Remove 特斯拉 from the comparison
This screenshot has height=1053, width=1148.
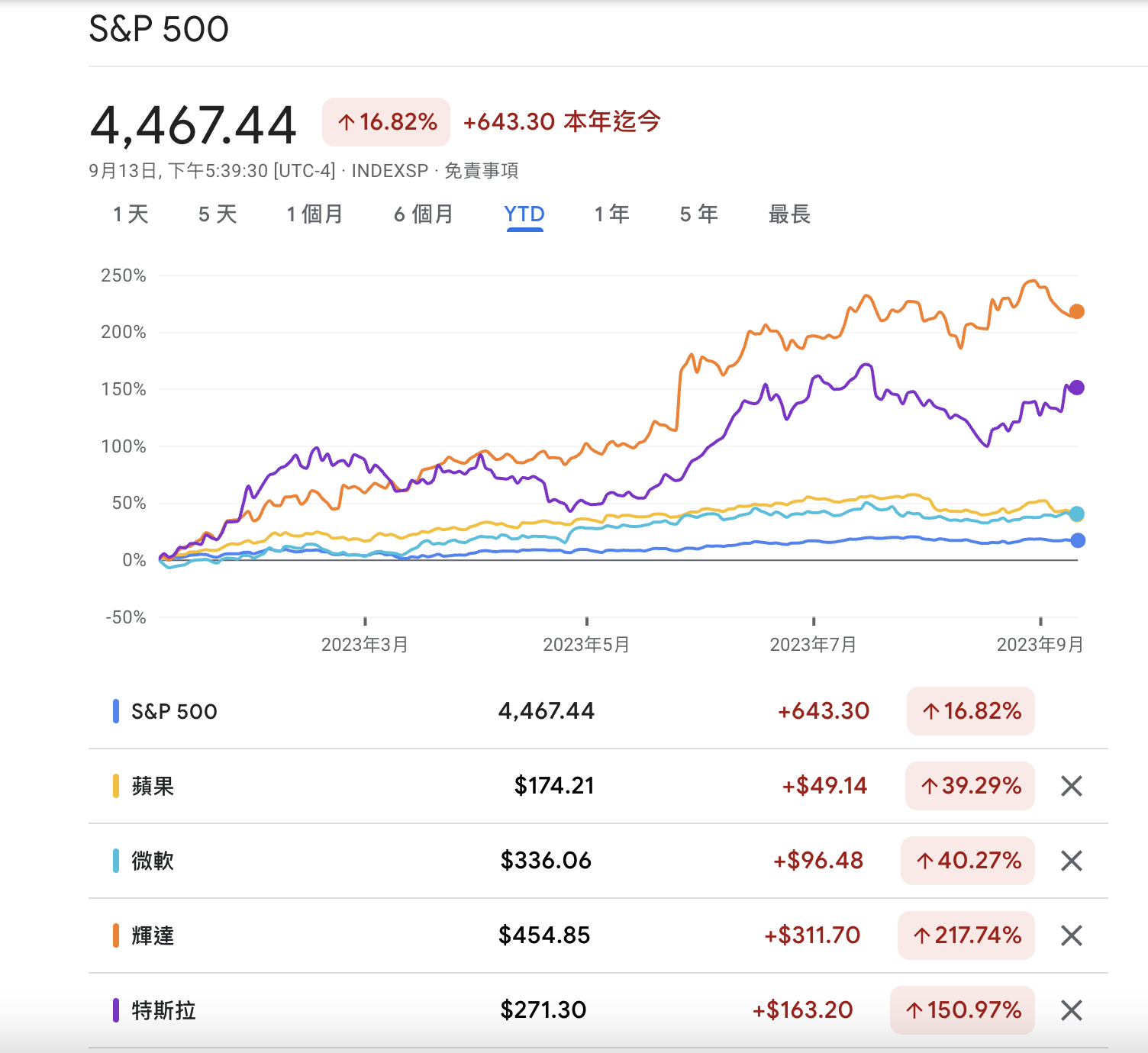coord(1072,1010)
